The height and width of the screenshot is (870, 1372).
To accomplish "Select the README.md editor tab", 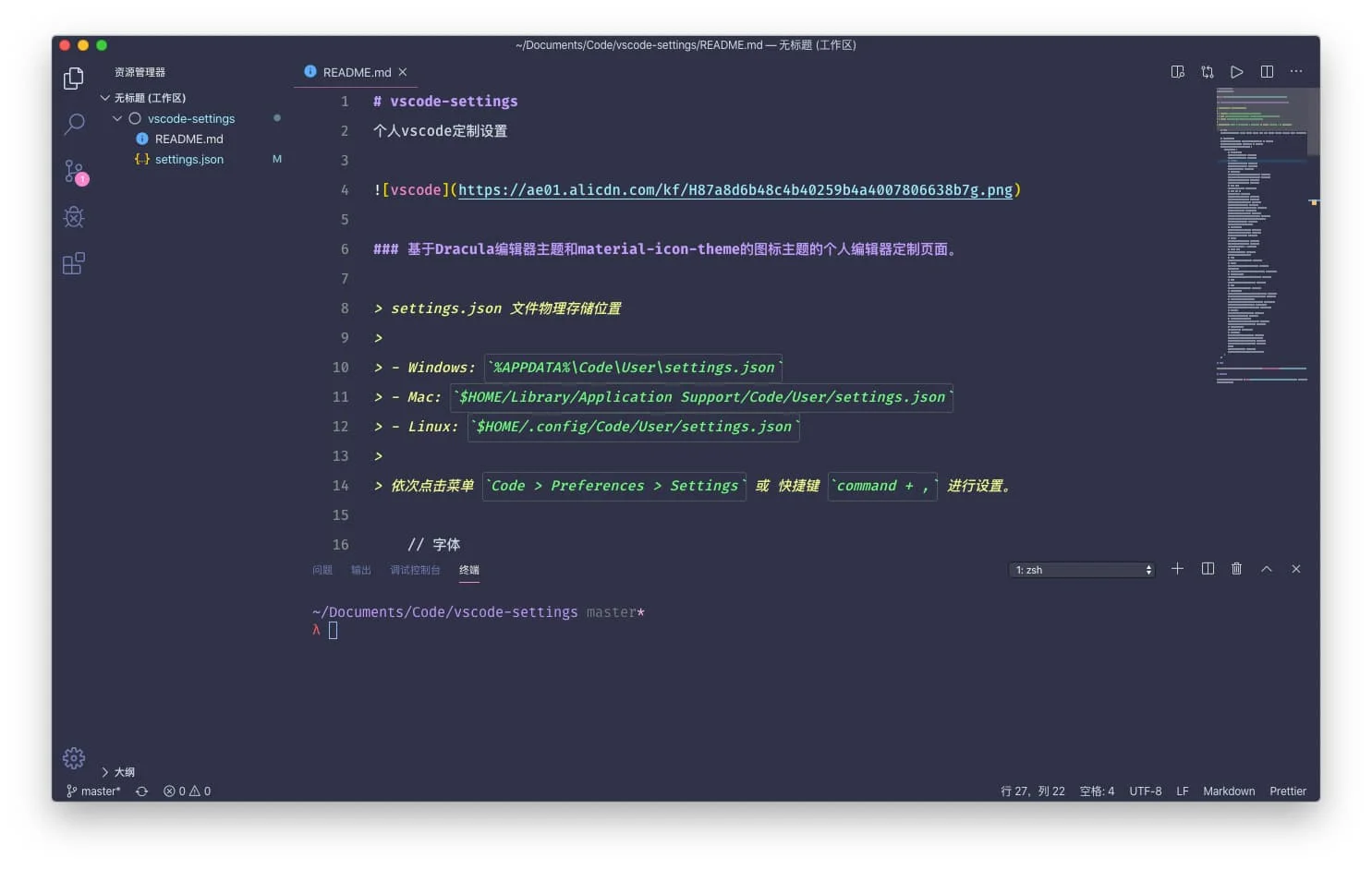I will coord(357,72).
